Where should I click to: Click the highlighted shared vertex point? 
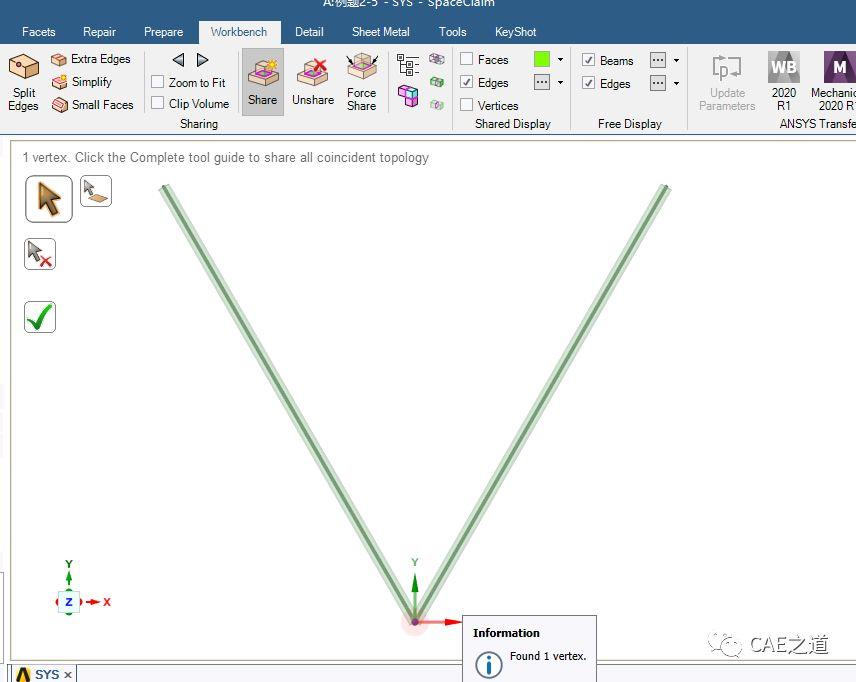(415, 622)
